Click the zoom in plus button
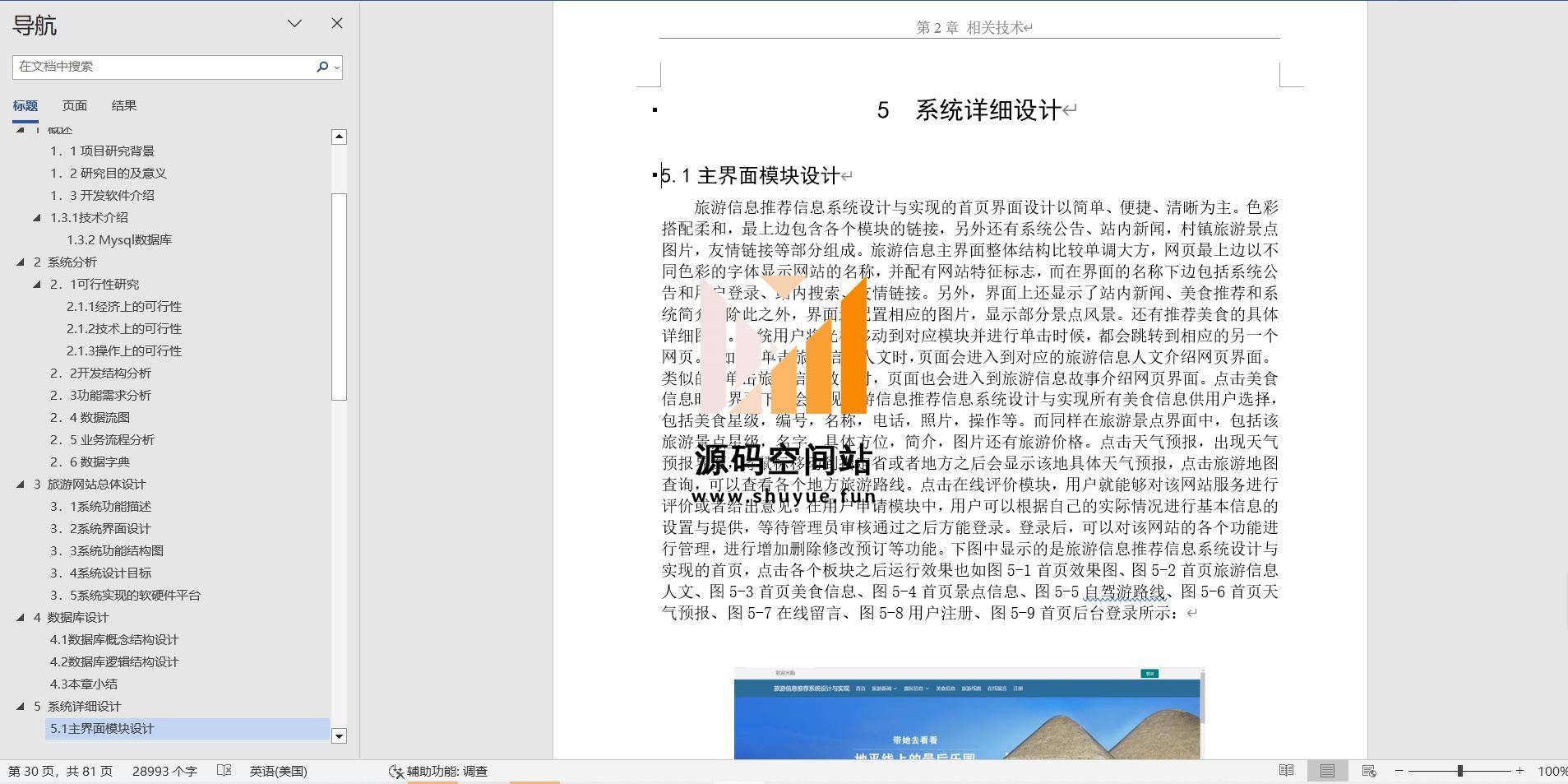This screenshot has height=784, width=1568. pyautogui.click(x=1519, y=771)
